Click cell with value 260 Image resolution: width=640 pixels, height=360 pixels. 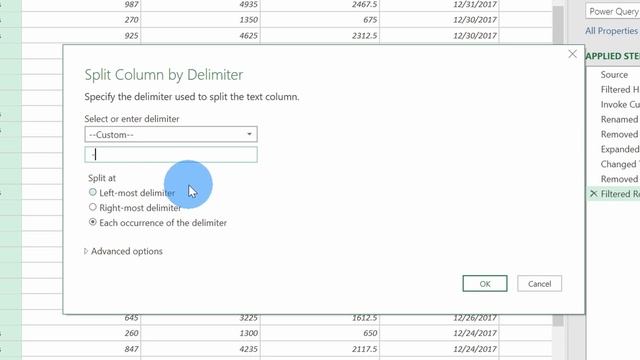(81, 333)
